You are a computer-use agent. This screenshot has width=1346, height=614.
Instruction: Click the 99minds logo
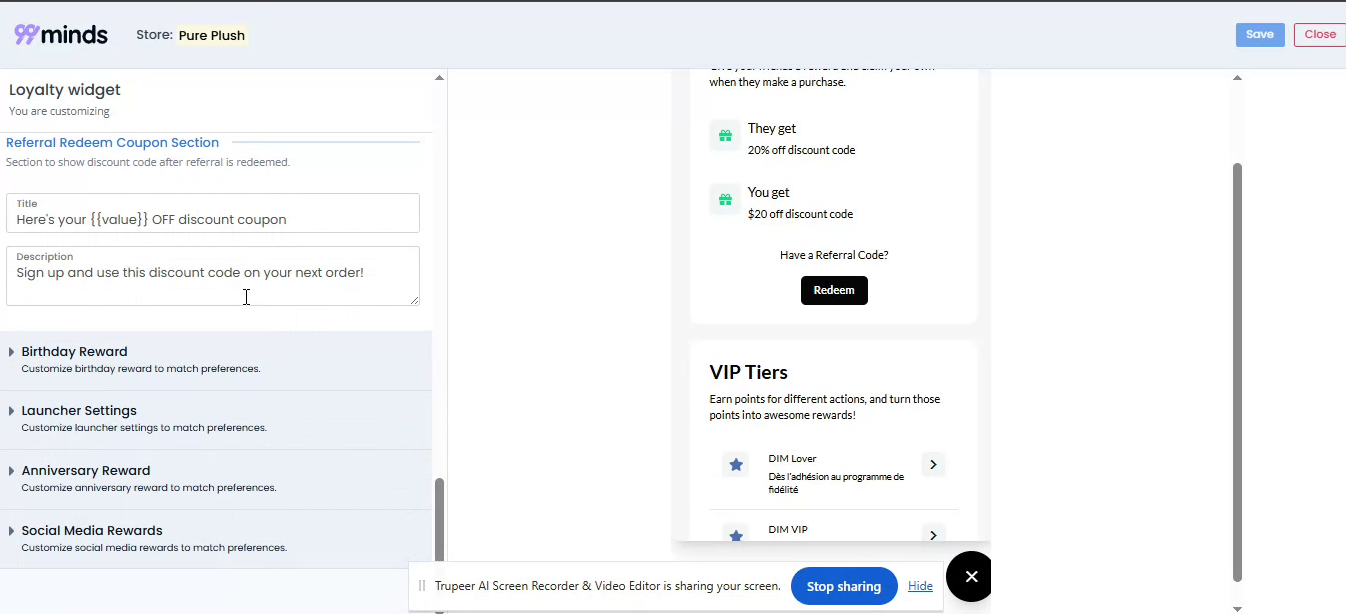pos(61,34)
